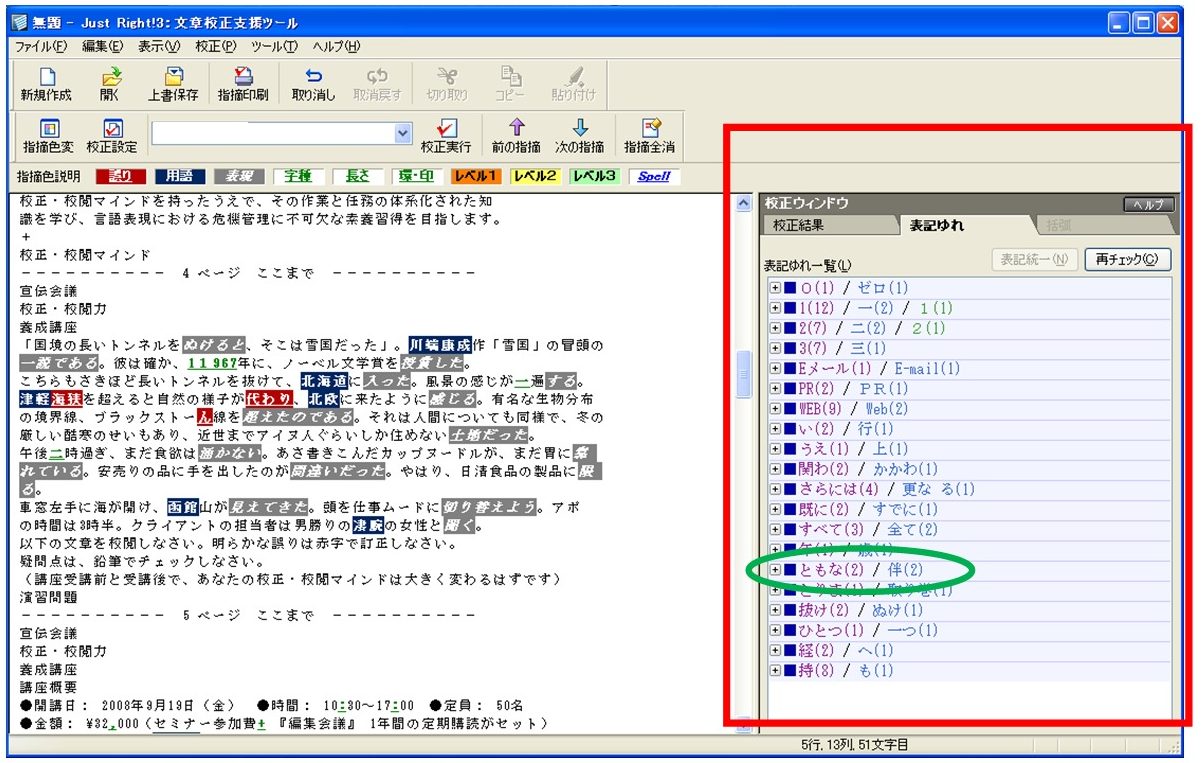Jump to the next finding 次の指摘

[580, 136]
